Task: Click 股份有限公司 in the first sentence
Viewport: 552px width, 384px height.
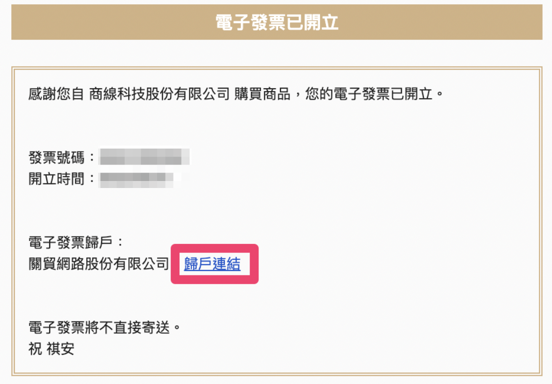Action: pyautogui.click(x=187, y=94)
